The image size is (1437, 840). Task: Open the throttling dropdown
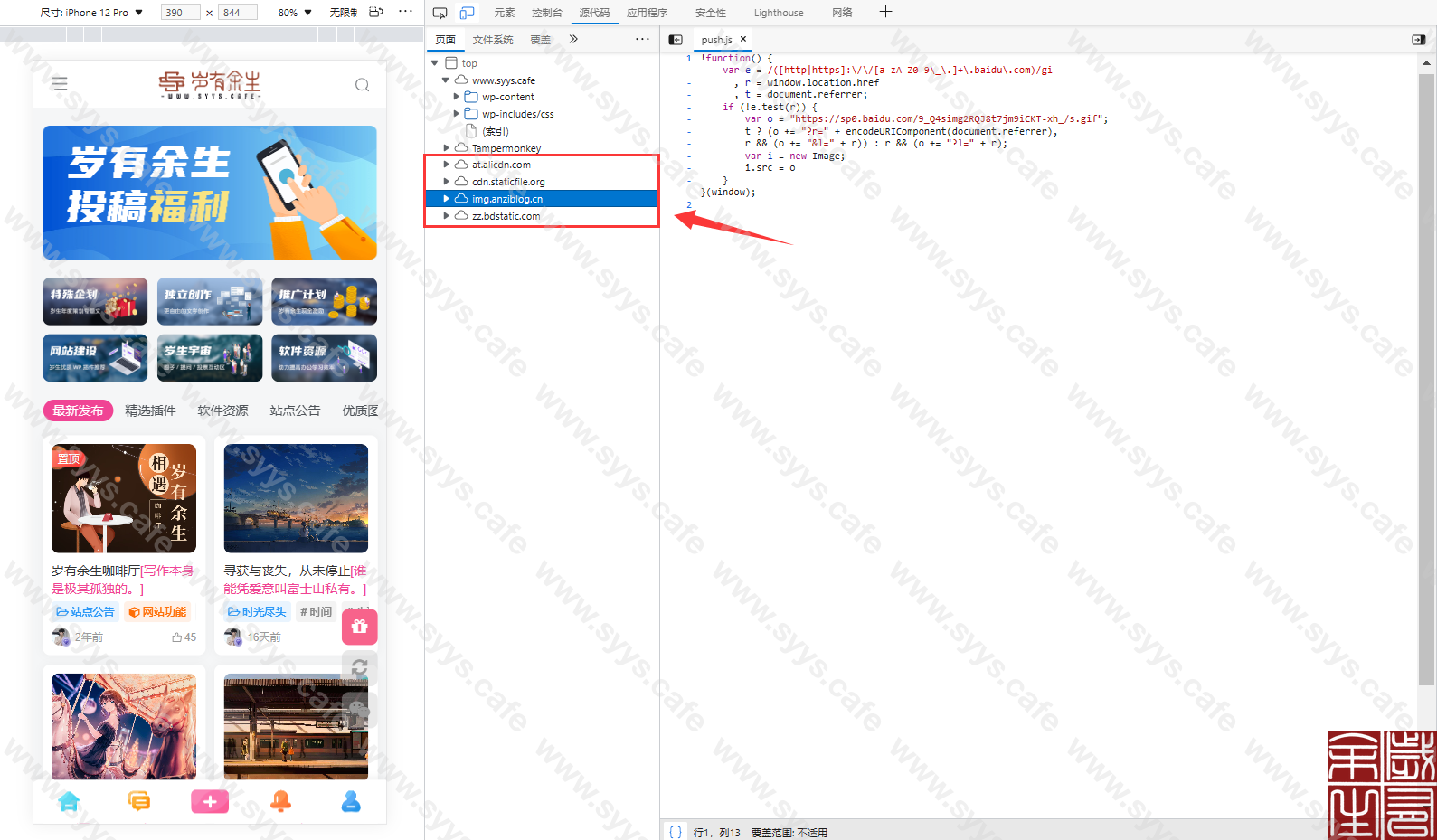pos(343,13)
